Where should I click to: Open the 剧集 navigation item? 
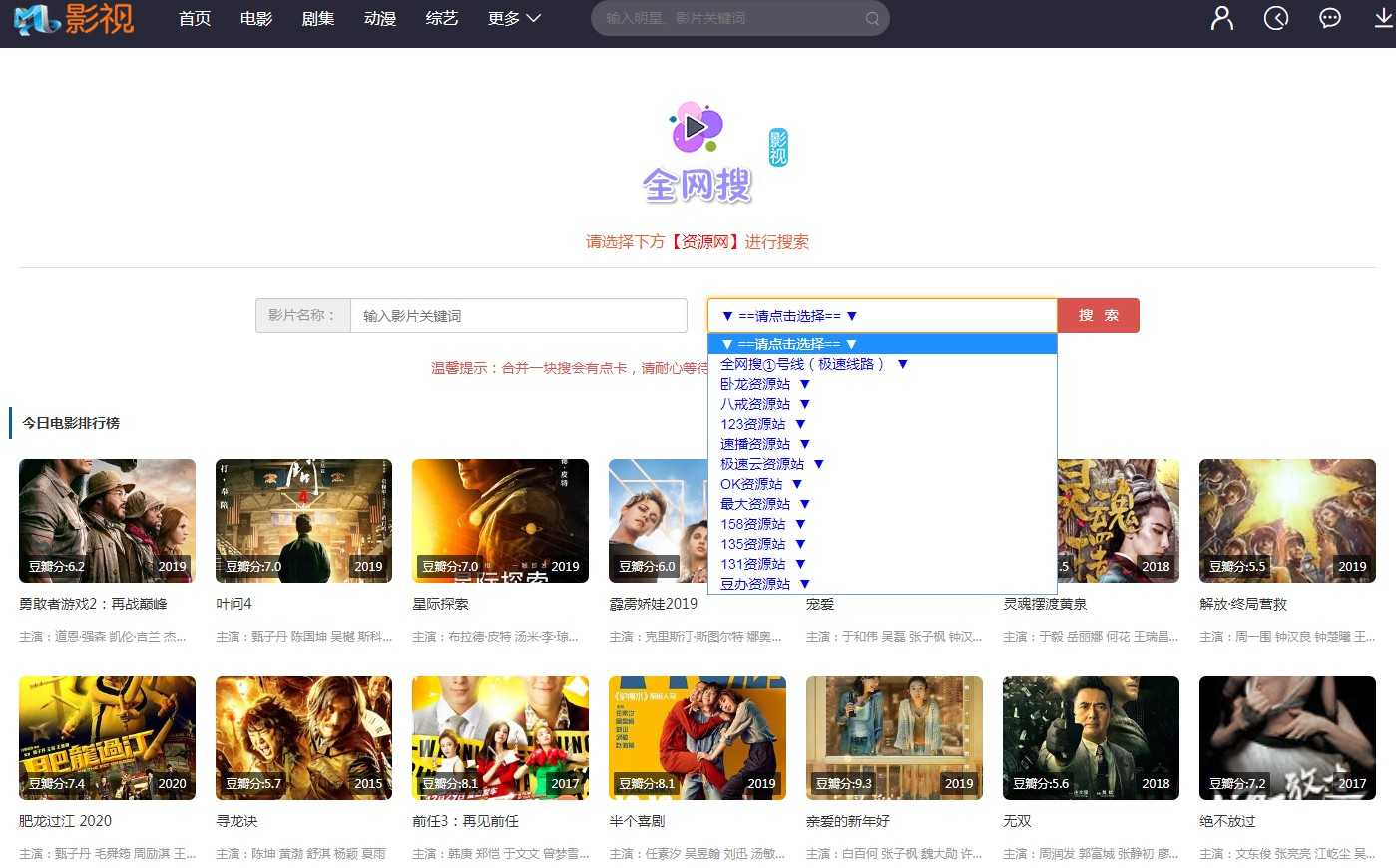318,18
